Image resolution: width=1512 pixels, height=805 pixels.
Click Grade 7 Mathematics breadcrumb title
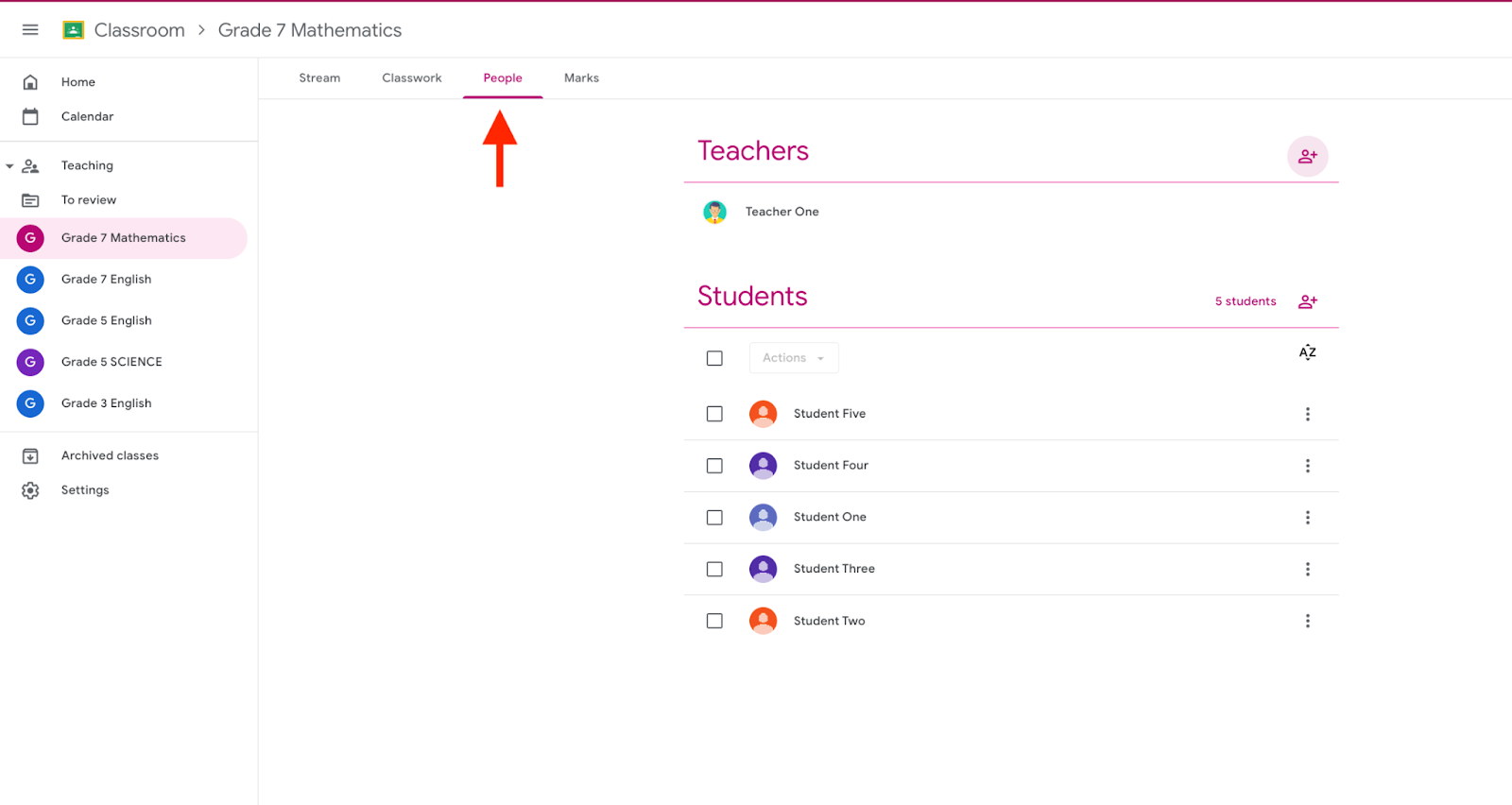click(x=310, y=30)
